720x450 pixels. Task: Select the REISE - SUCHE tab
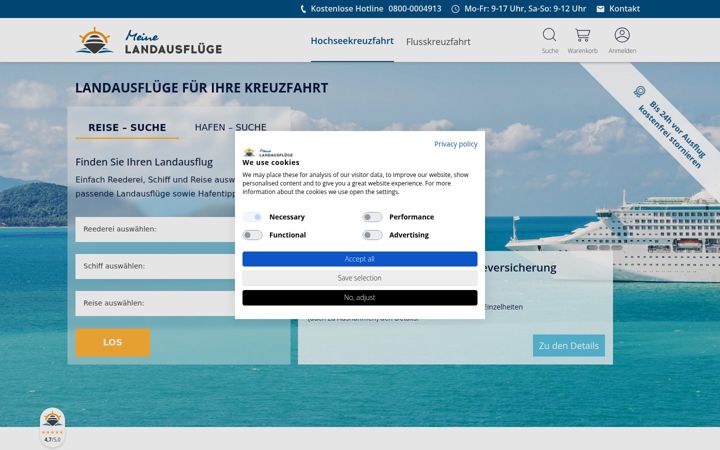pos(127,128)
